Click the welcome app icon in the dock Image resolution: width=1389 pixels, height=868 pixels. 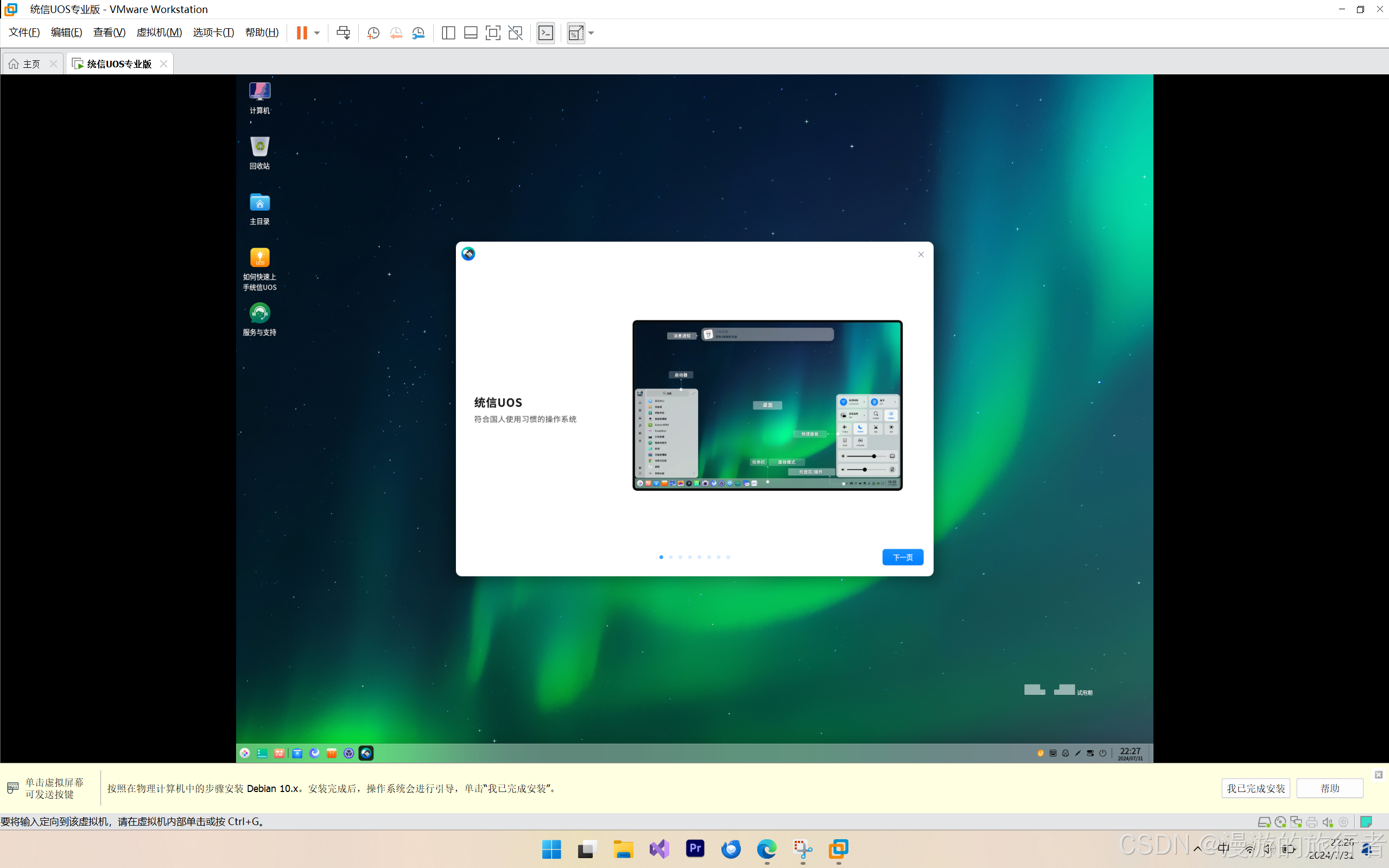[366, 753]
